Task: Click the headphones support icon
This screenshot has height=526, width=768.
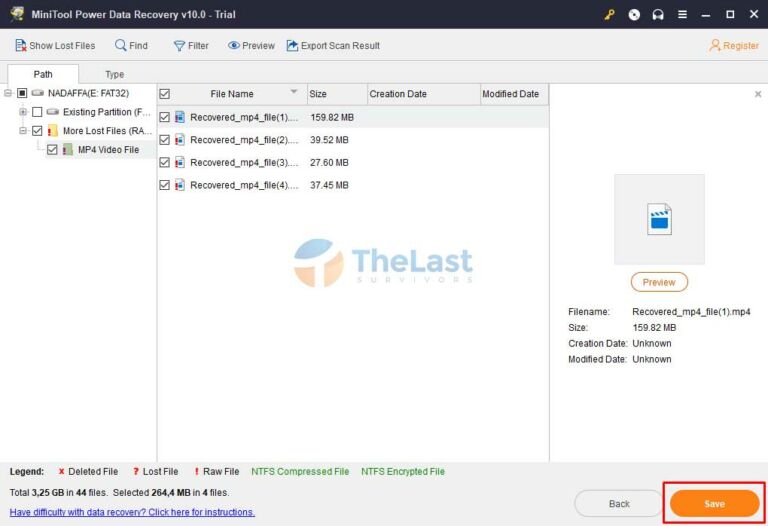Action: [658, 14]
